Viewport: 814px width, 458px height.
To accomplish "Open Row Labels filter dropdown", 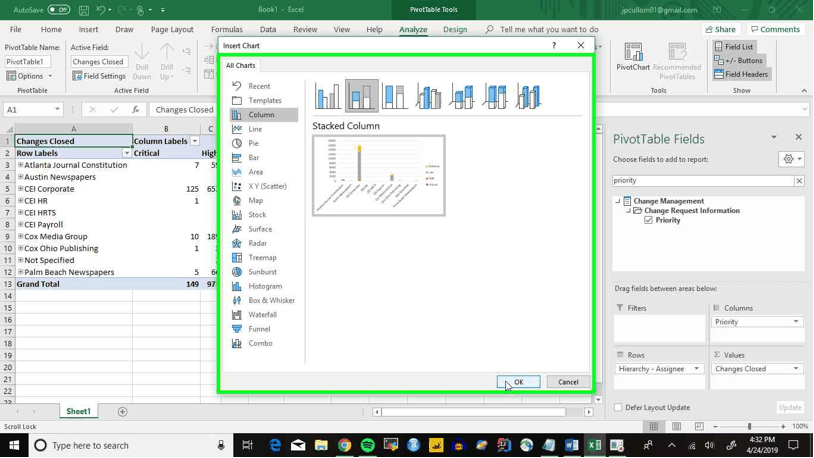I will [x=126, y=153].
